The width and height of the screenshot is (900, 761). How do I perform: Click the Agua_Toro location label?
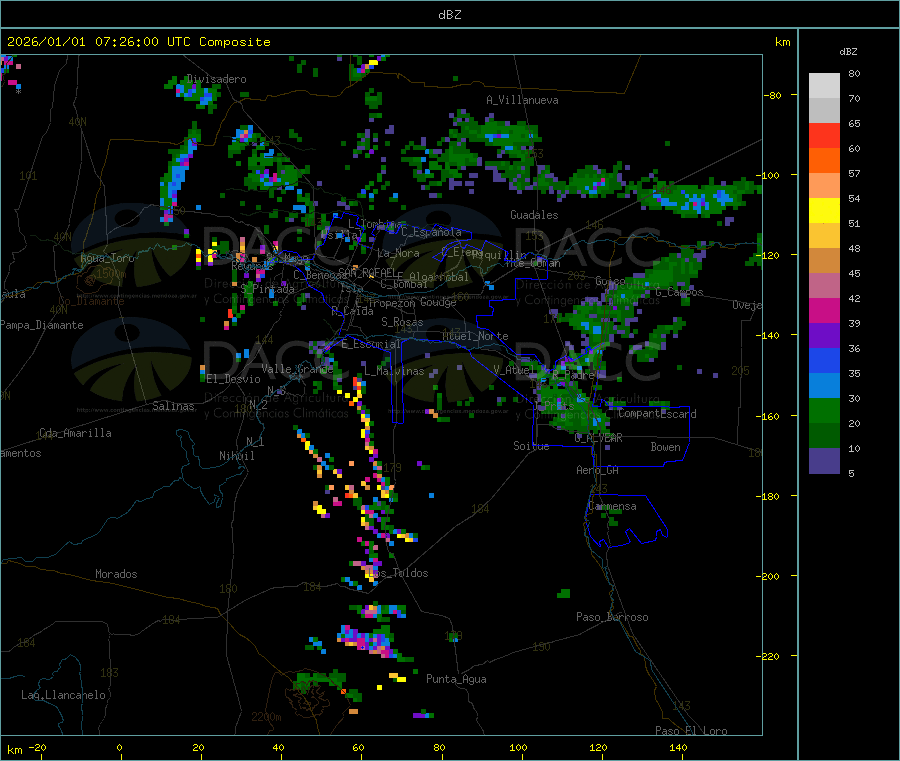click(107, 258)
